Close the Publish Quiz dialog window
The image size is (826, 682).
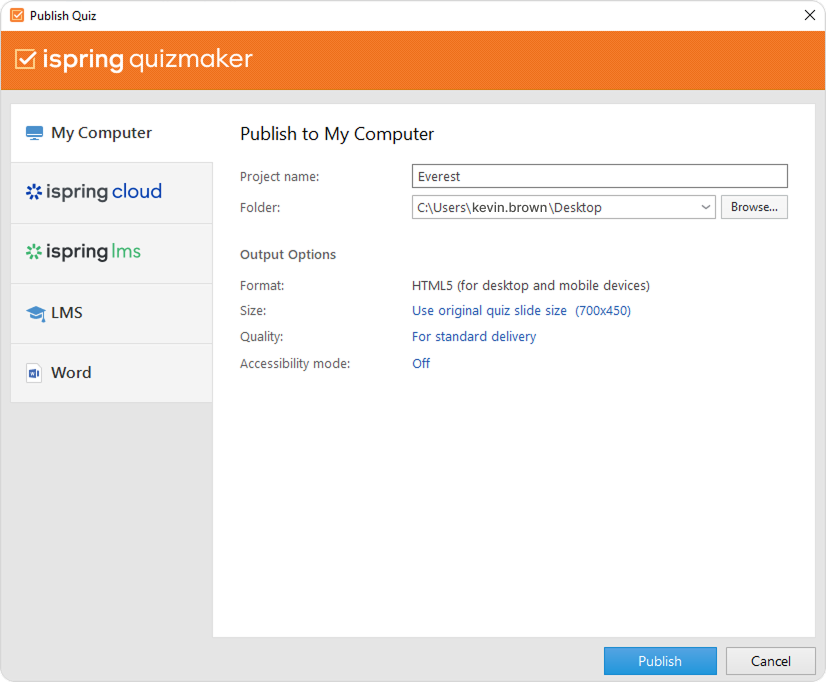[809, 16]
